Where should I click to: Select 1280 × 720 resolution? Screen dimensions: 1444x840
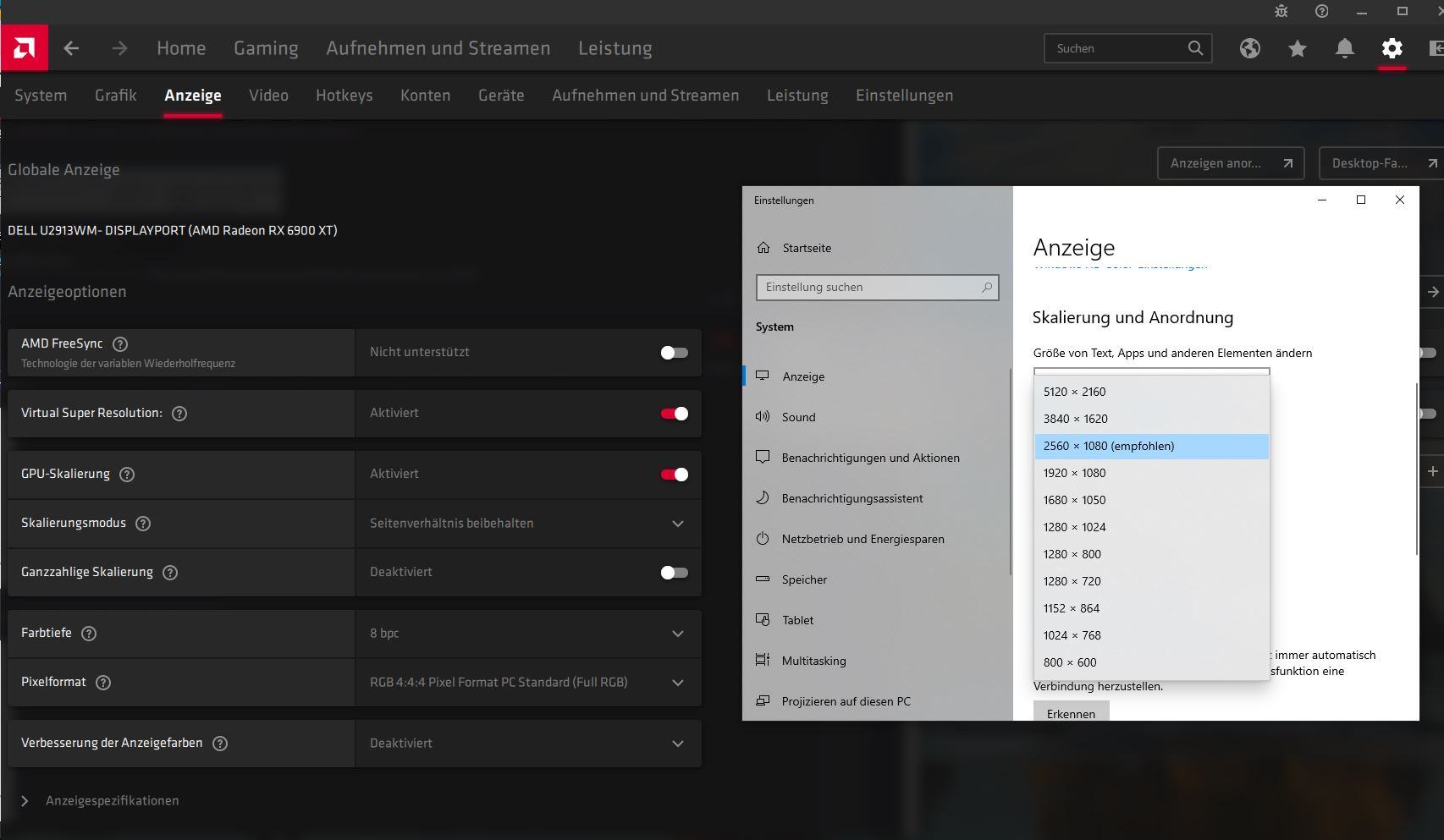coord(1151,581)
